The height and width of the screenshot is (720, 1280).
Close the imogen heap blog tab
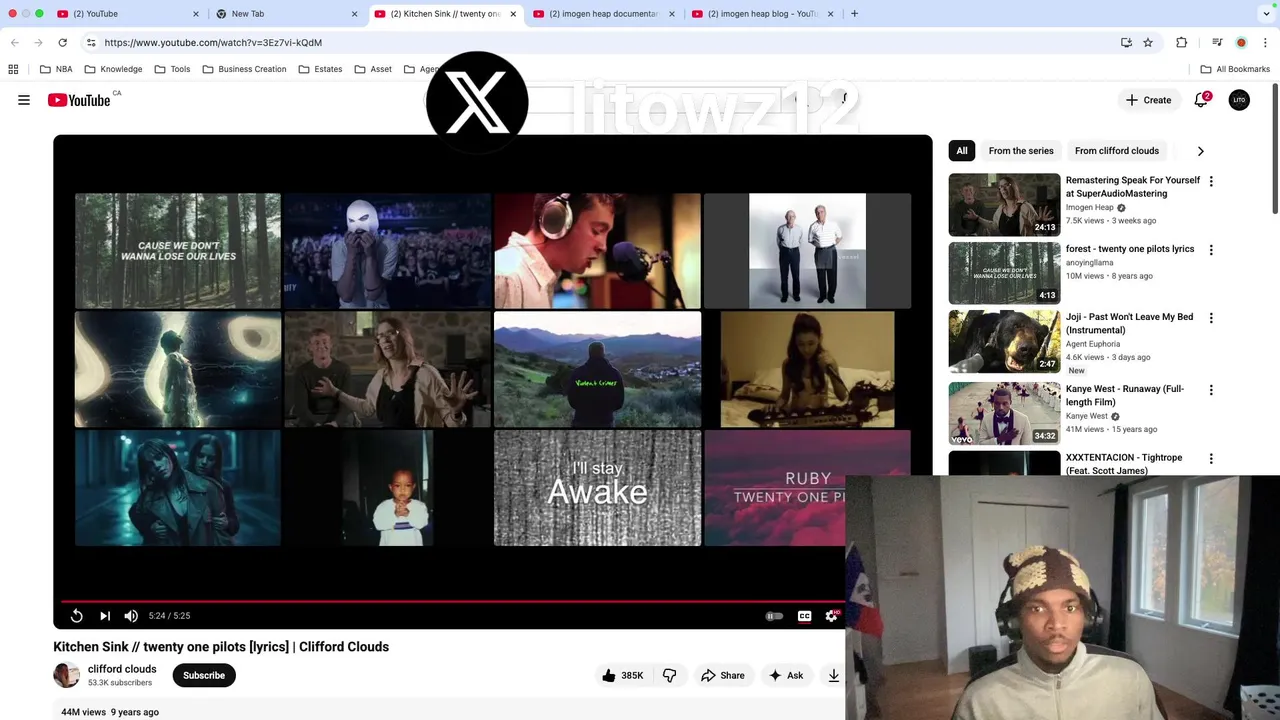tap(830, 14)
